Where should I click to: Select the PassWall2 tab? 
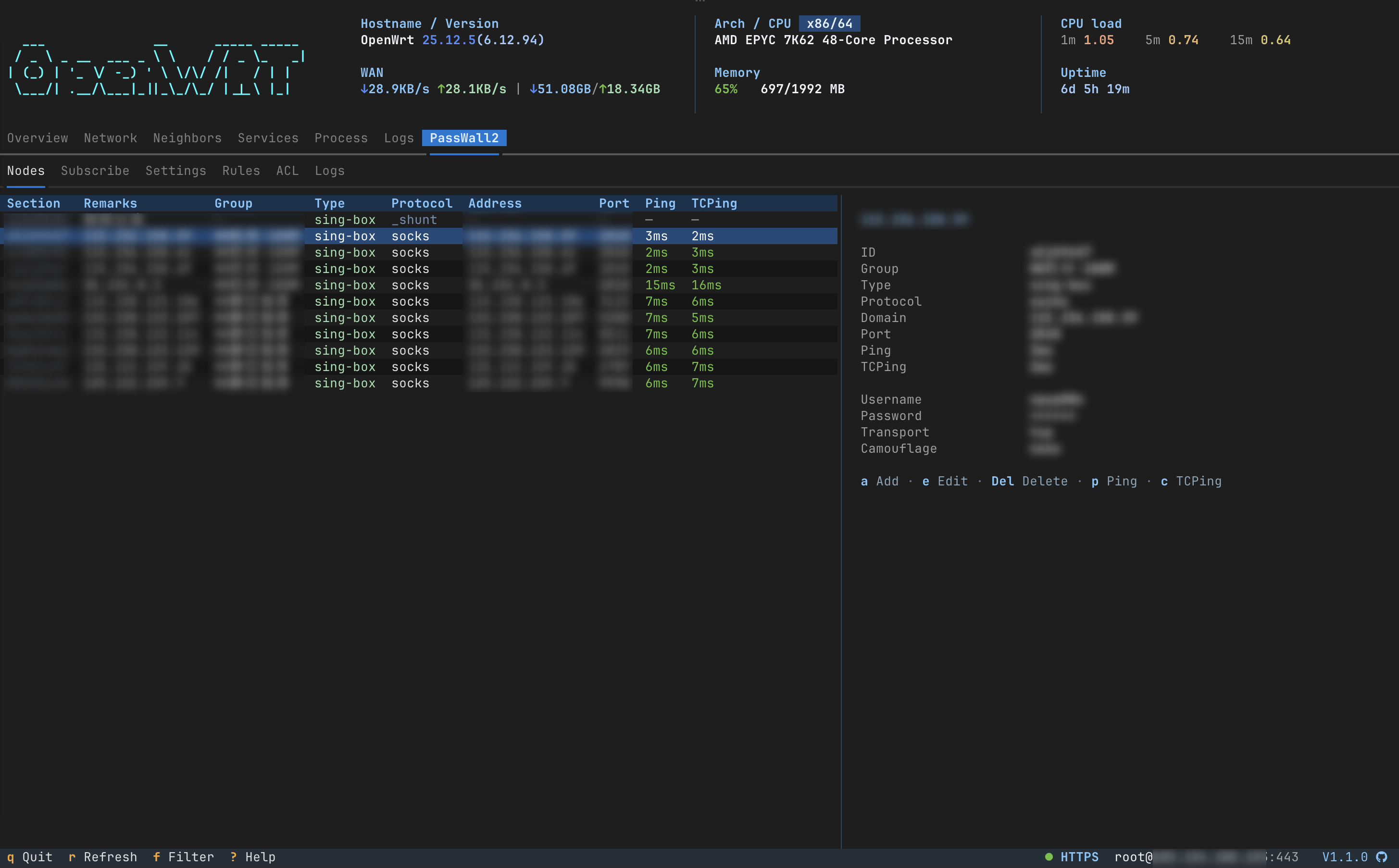464,138
